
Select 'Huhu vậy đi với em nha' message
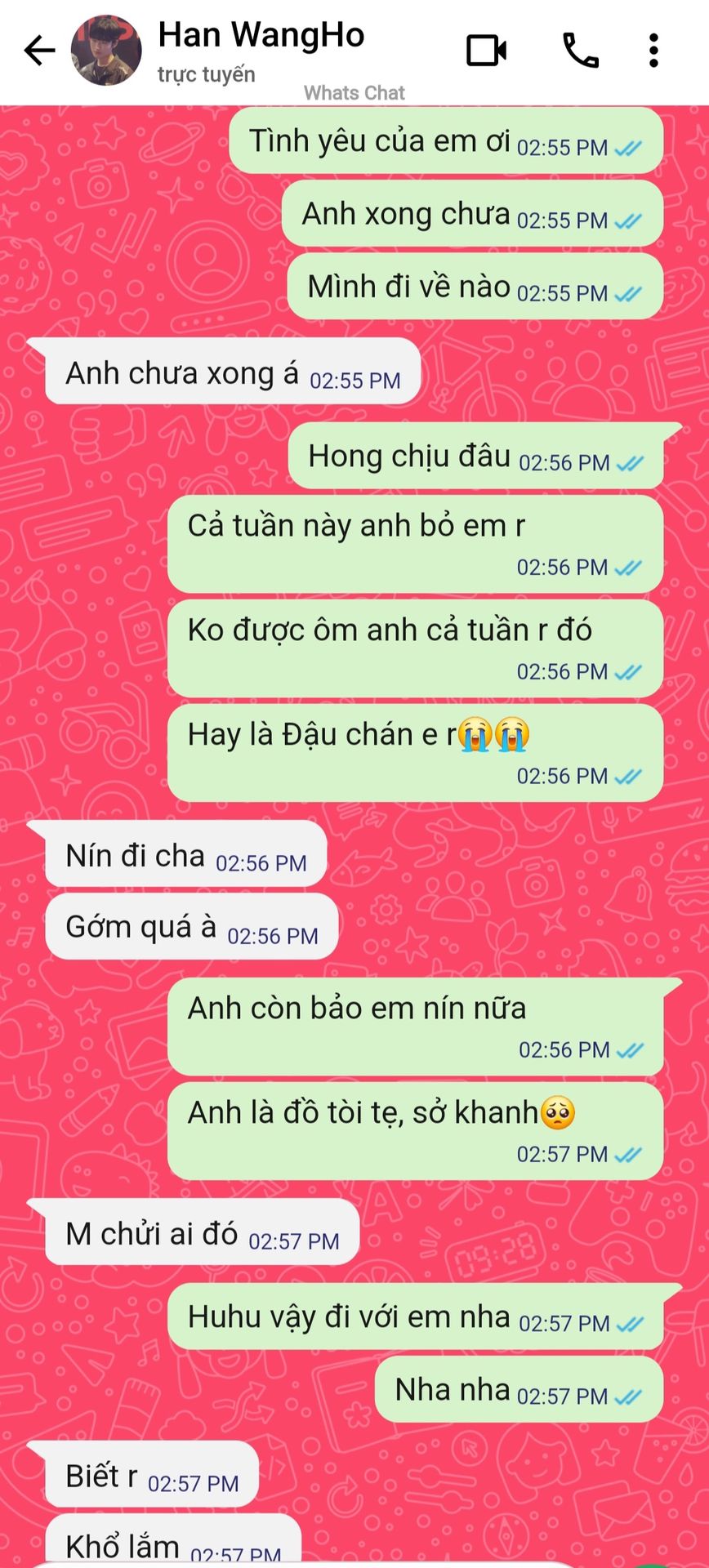(415, 1316)
